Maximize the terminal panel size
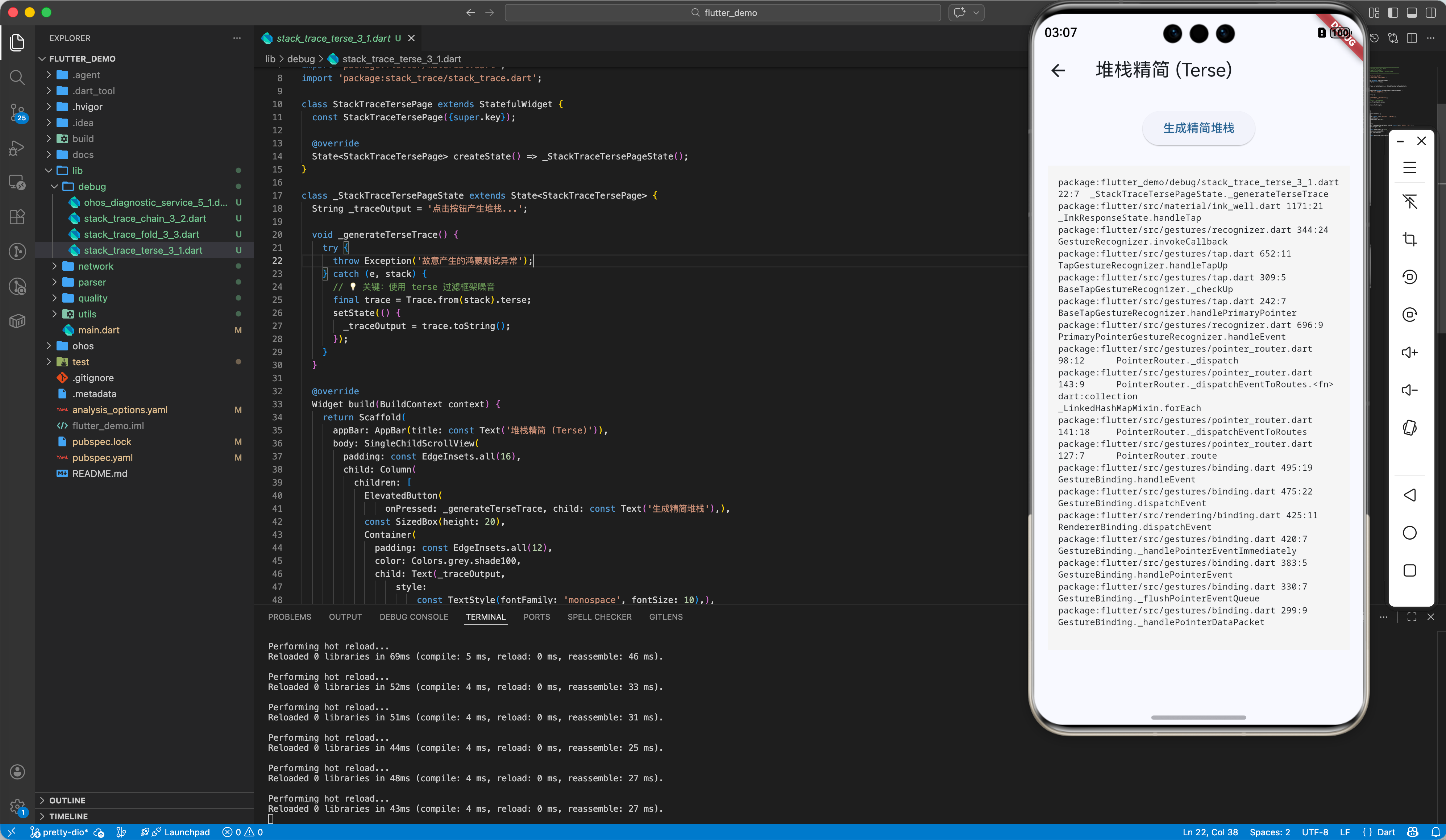The width and height of the screenshot is (1446, 840). [1412, 617]
